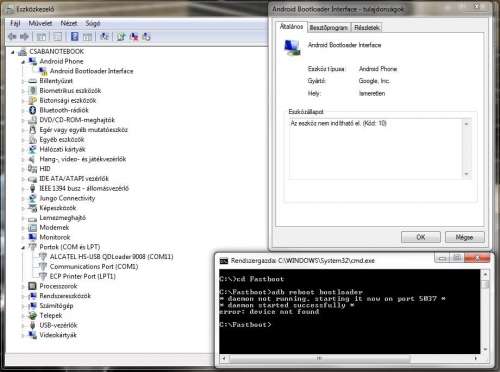Viewport: 500px width, 372px height.
Task: Click the Android Bootloader Interface warning icon
Action: tap(43, 71)
